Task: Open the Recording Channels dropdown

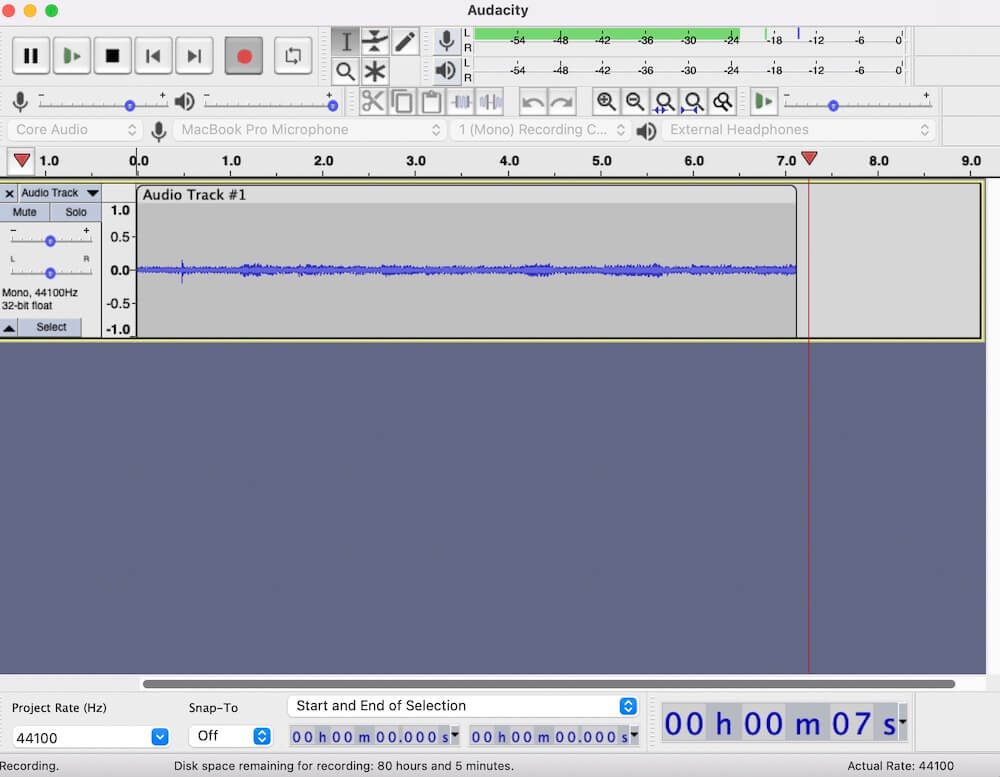Action: (540, 130)
